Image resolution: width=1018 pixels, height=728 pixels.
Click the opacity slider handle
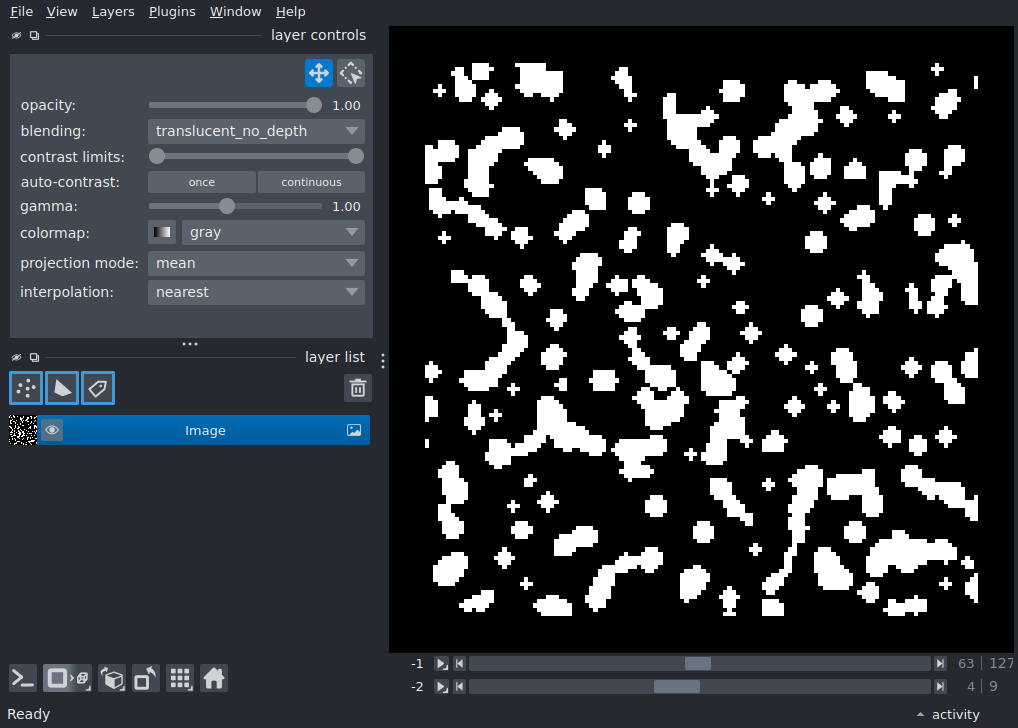[314, 105]
